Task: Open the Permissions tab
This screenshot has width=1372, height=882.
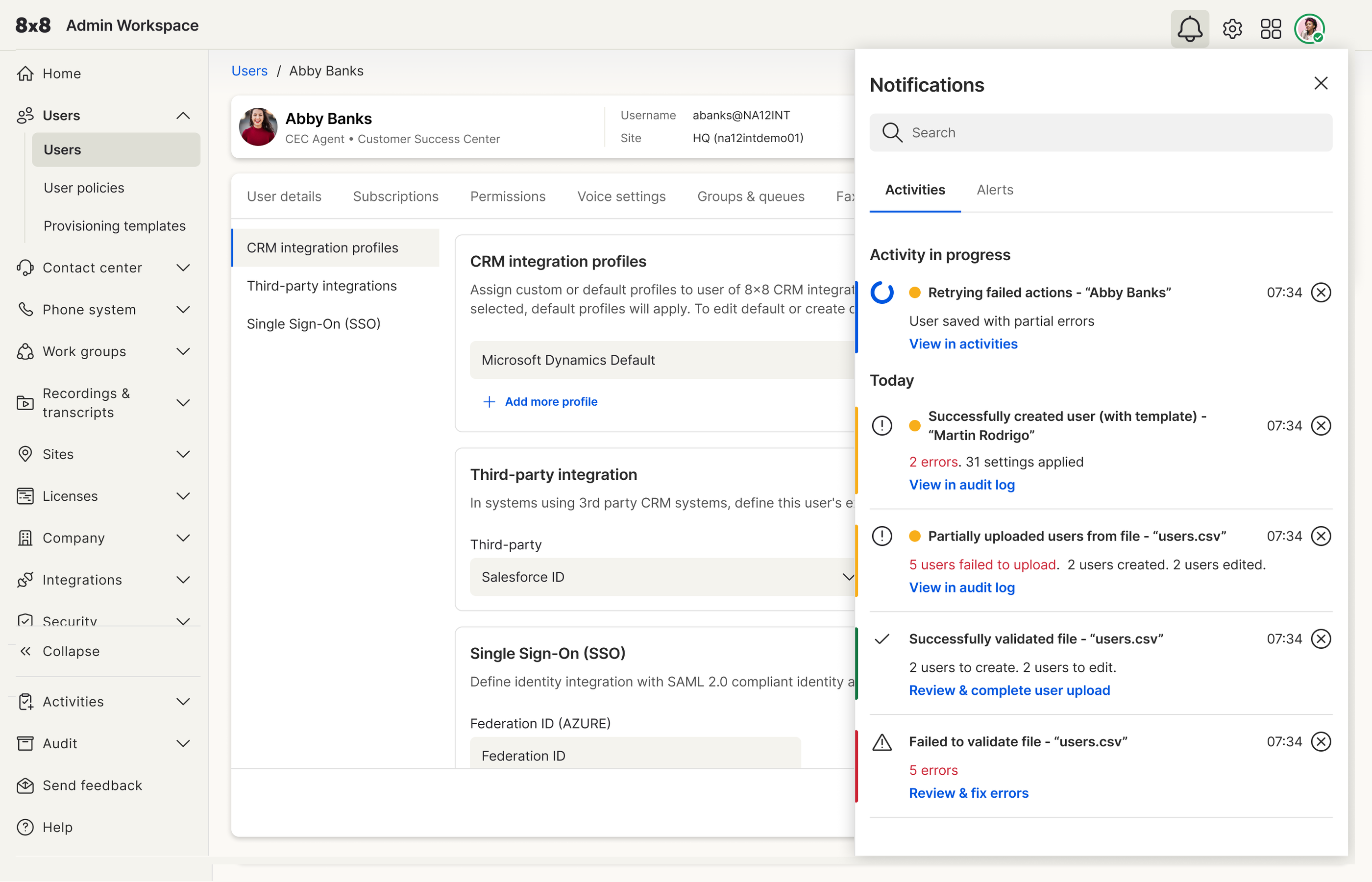Action: [508, 196]
